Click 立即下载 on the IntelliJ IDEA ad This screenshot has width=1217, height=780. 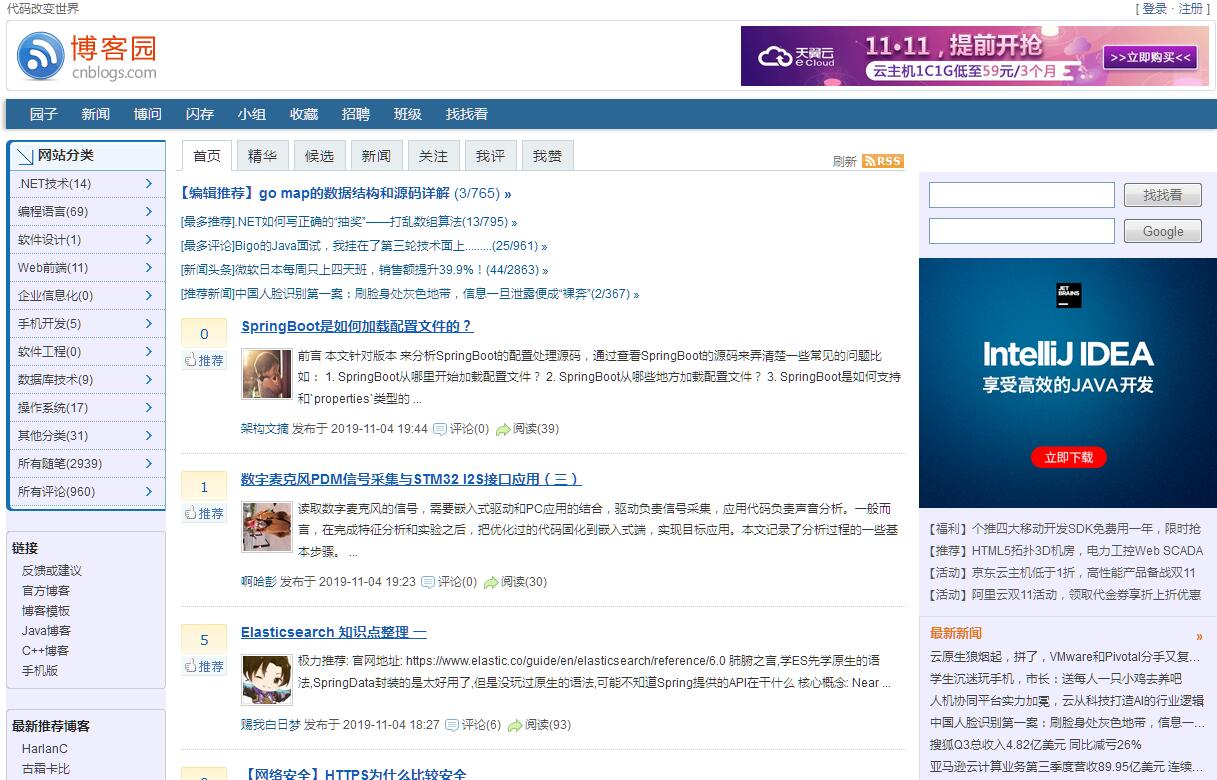(1068, 457)
